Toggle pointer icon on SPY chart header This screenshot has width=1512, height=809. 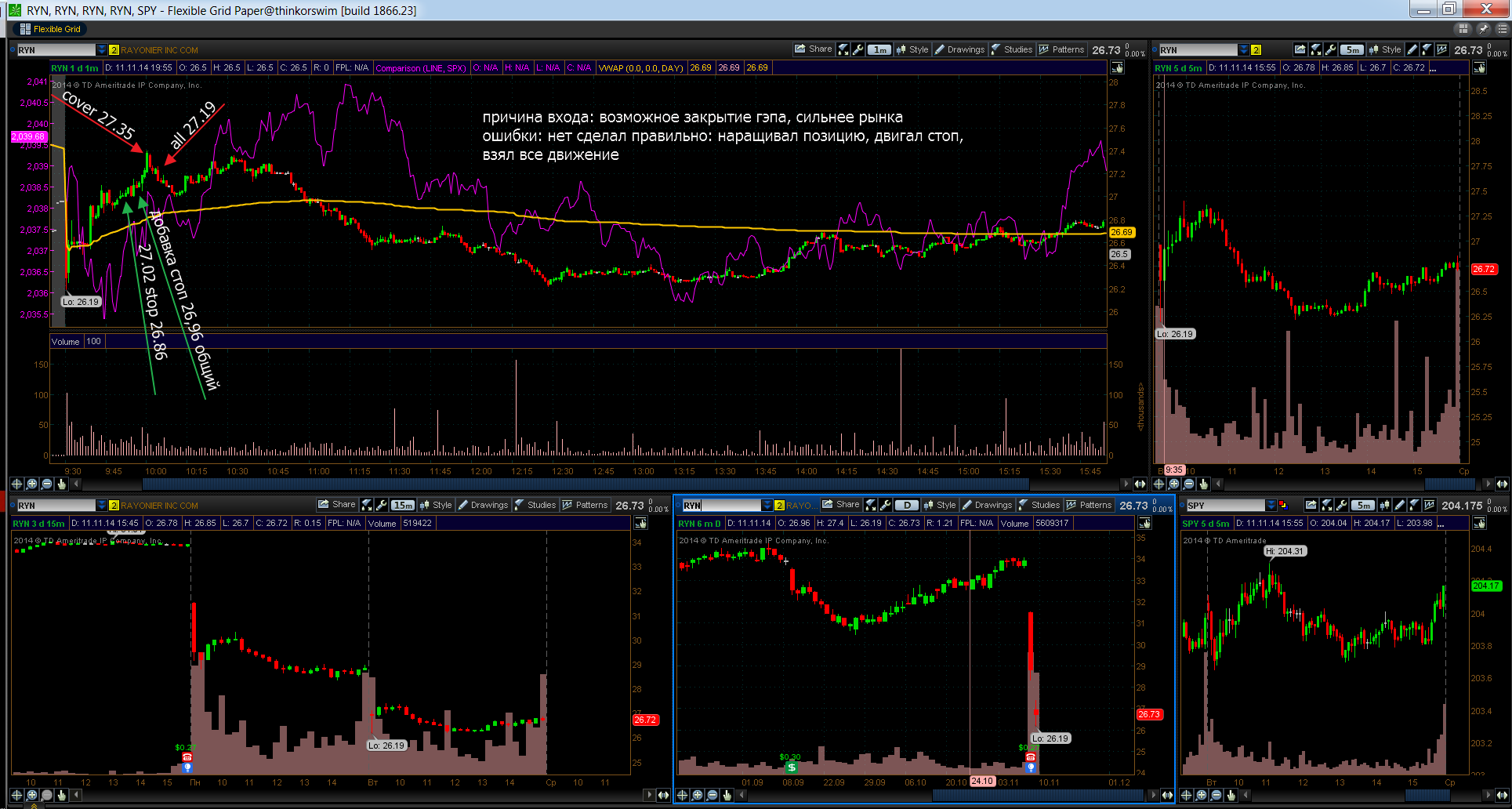1480,523
